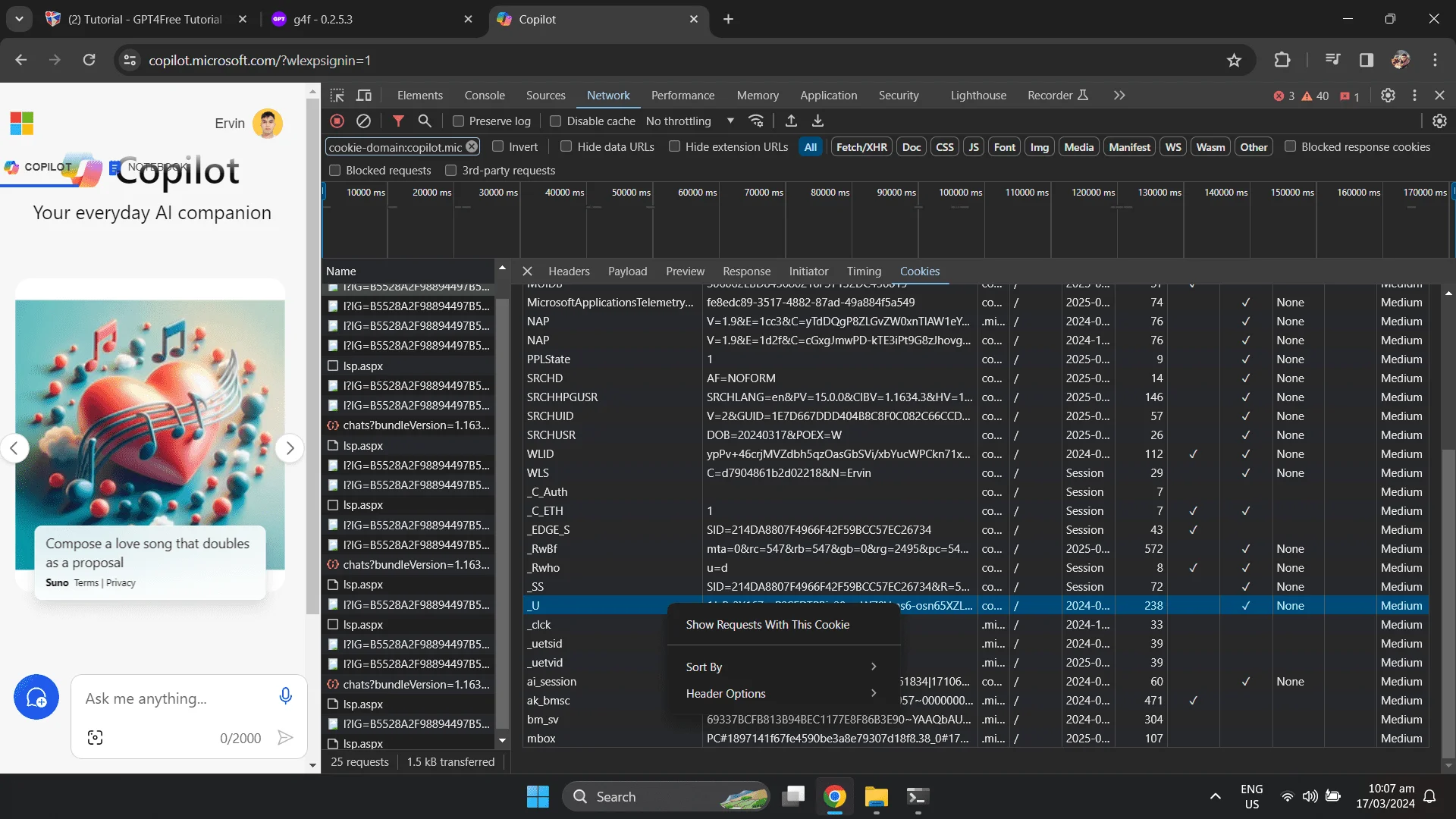Add image via visual search icon

[95, 738]
